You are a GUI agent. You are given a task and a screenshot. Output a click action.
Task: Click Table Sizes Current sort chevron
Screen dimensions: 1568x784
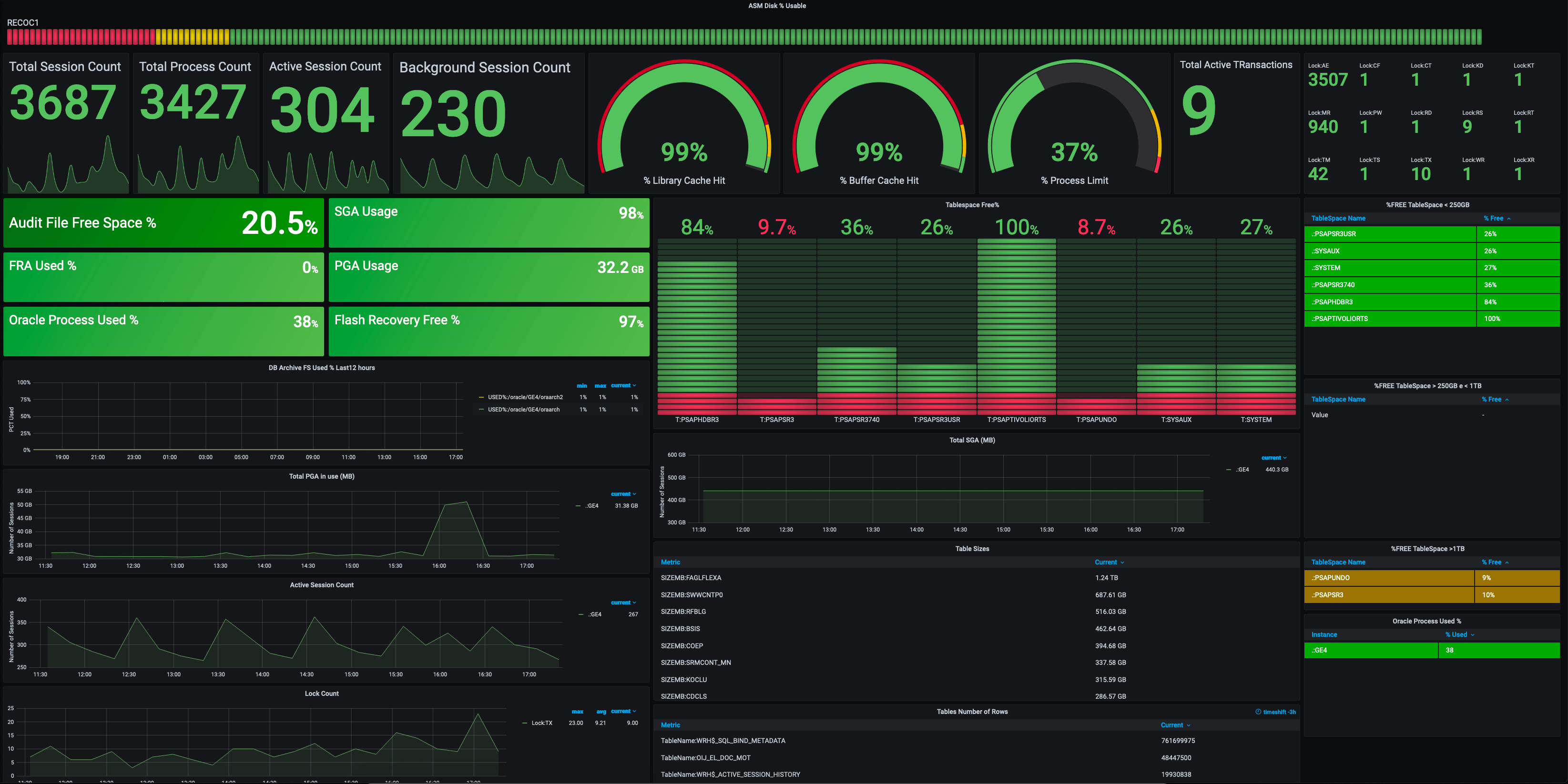click(x=1122, y=563)
